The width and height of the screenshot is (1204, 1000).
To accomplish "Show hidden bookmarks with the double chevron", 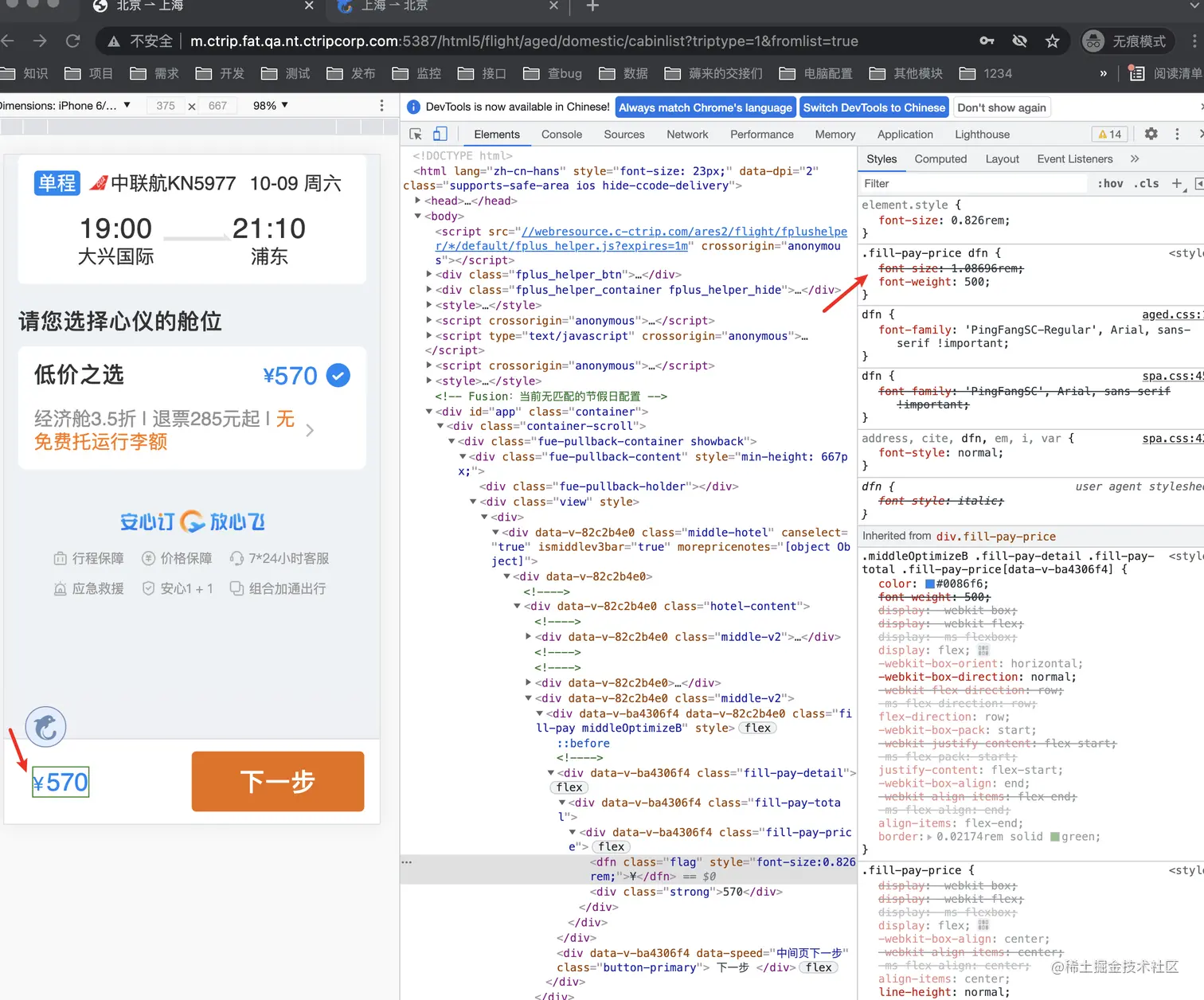I will pos(1103,73).
